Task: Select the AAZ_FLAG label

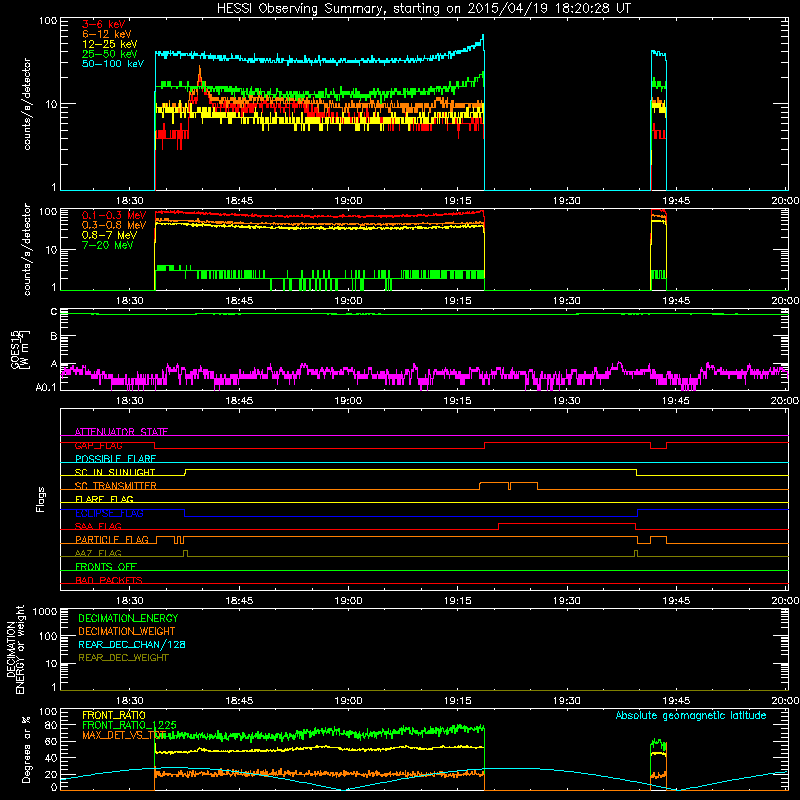Action: point(98,553)
